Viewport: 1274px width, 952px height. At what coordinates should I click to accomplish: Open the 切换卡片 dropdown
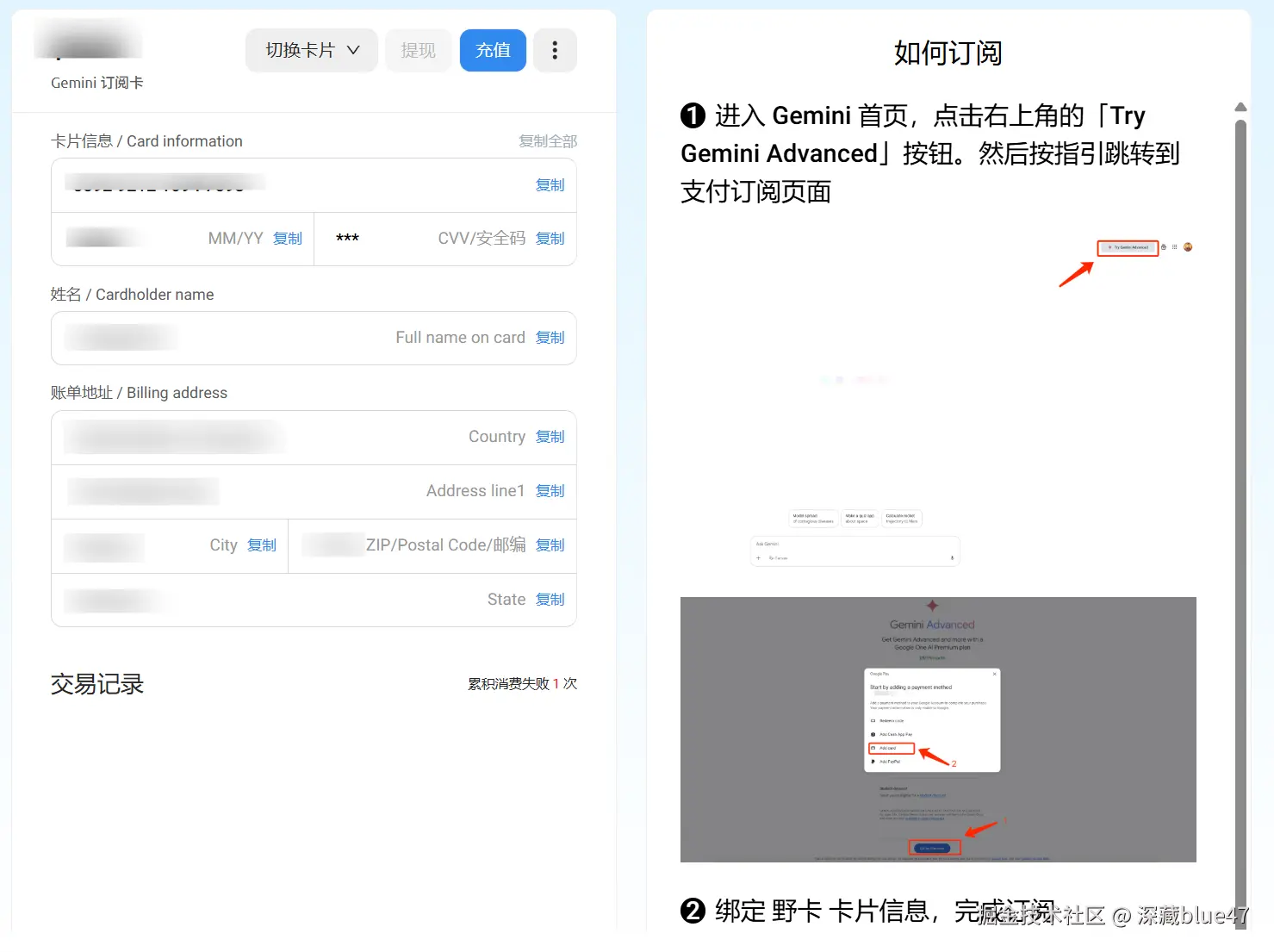(x=311, y=50)
